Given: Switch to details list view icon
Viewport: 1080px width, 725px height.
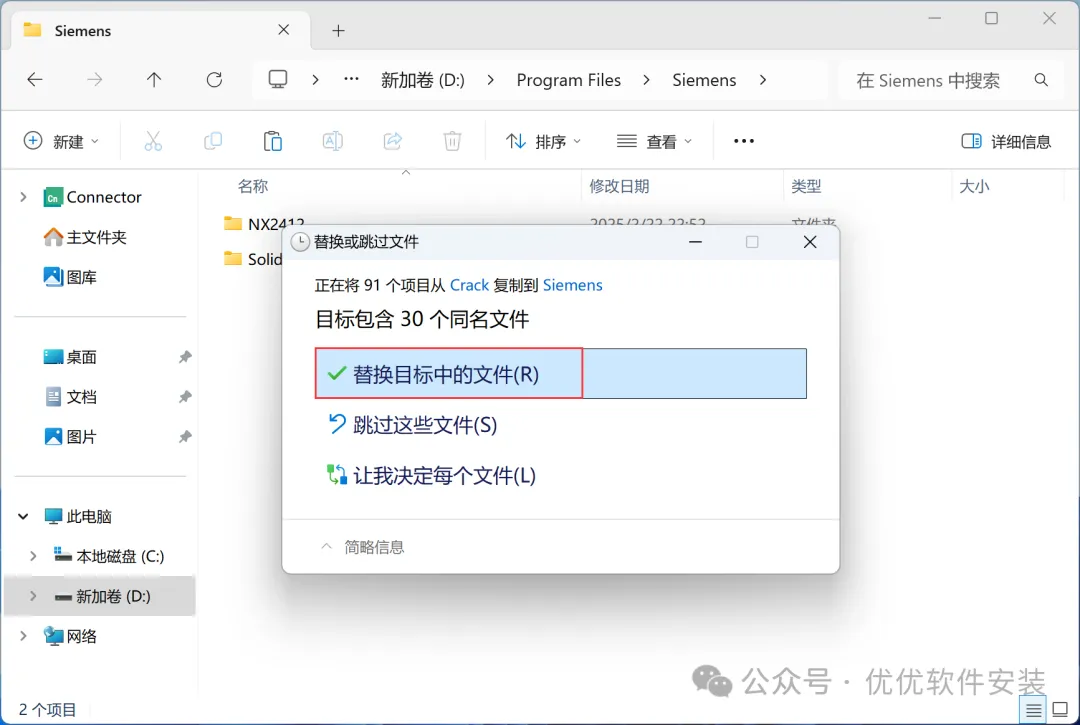Looking at the screenshot, I should point(1033,710).
